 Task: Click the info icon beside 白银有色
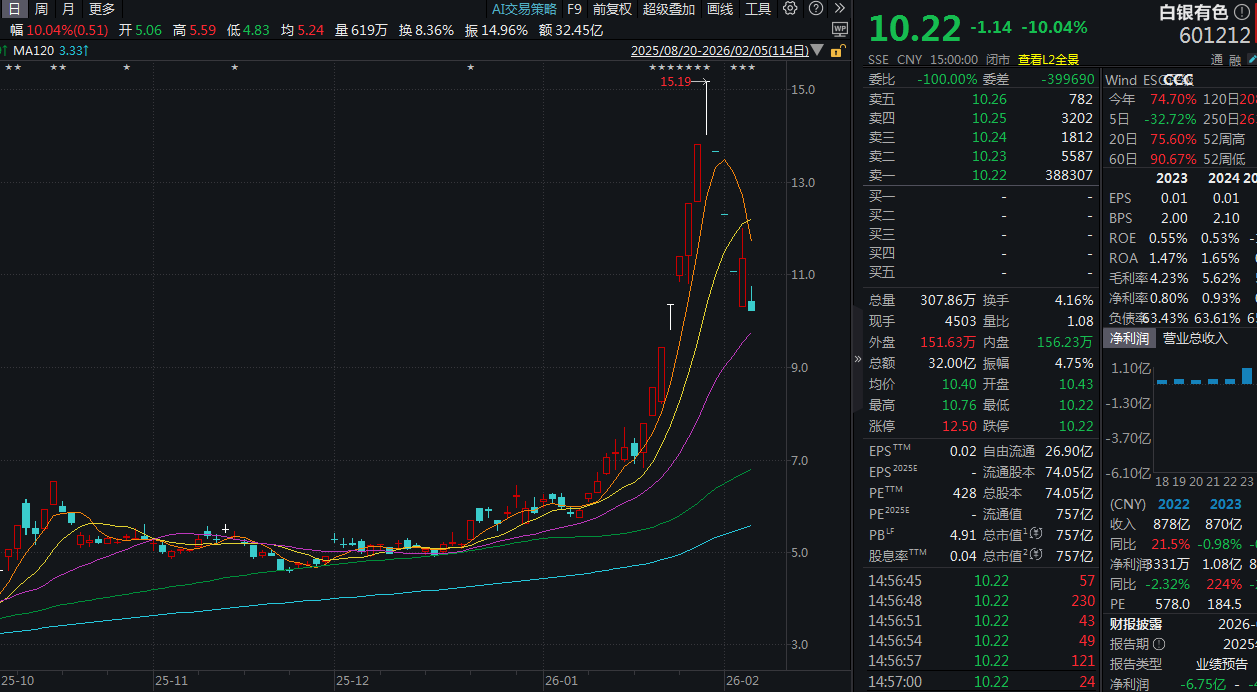(x=1242, y=12)
